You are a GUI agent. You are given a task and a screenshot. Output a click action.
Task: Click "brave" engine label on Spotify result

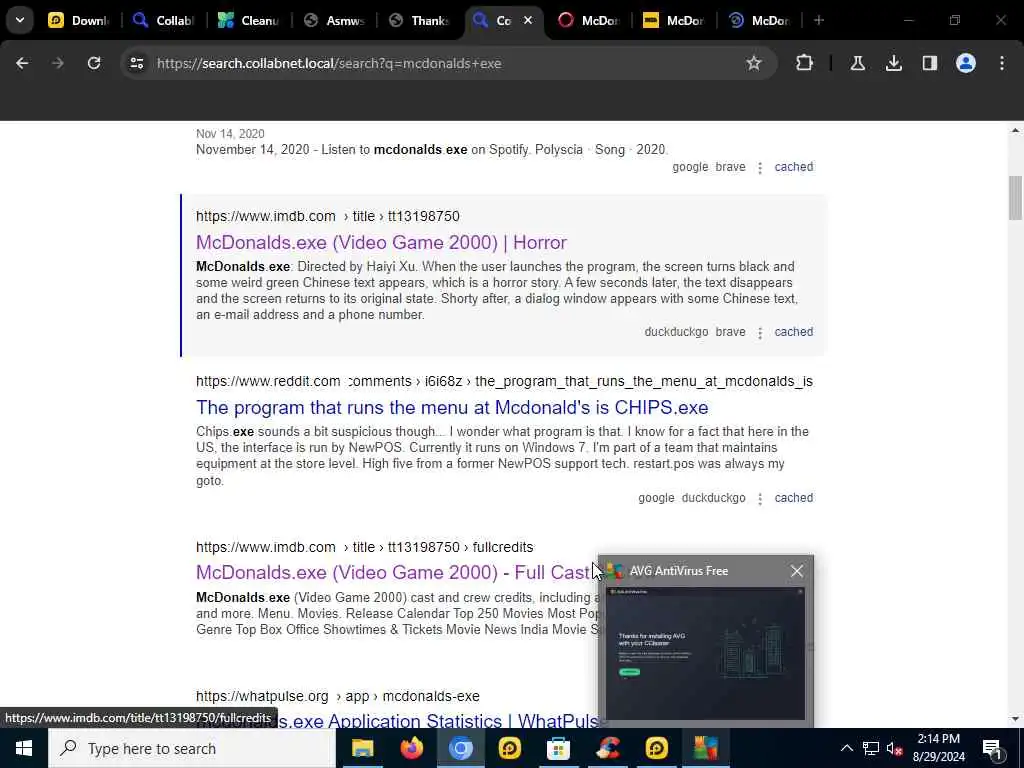click(730, 167)
